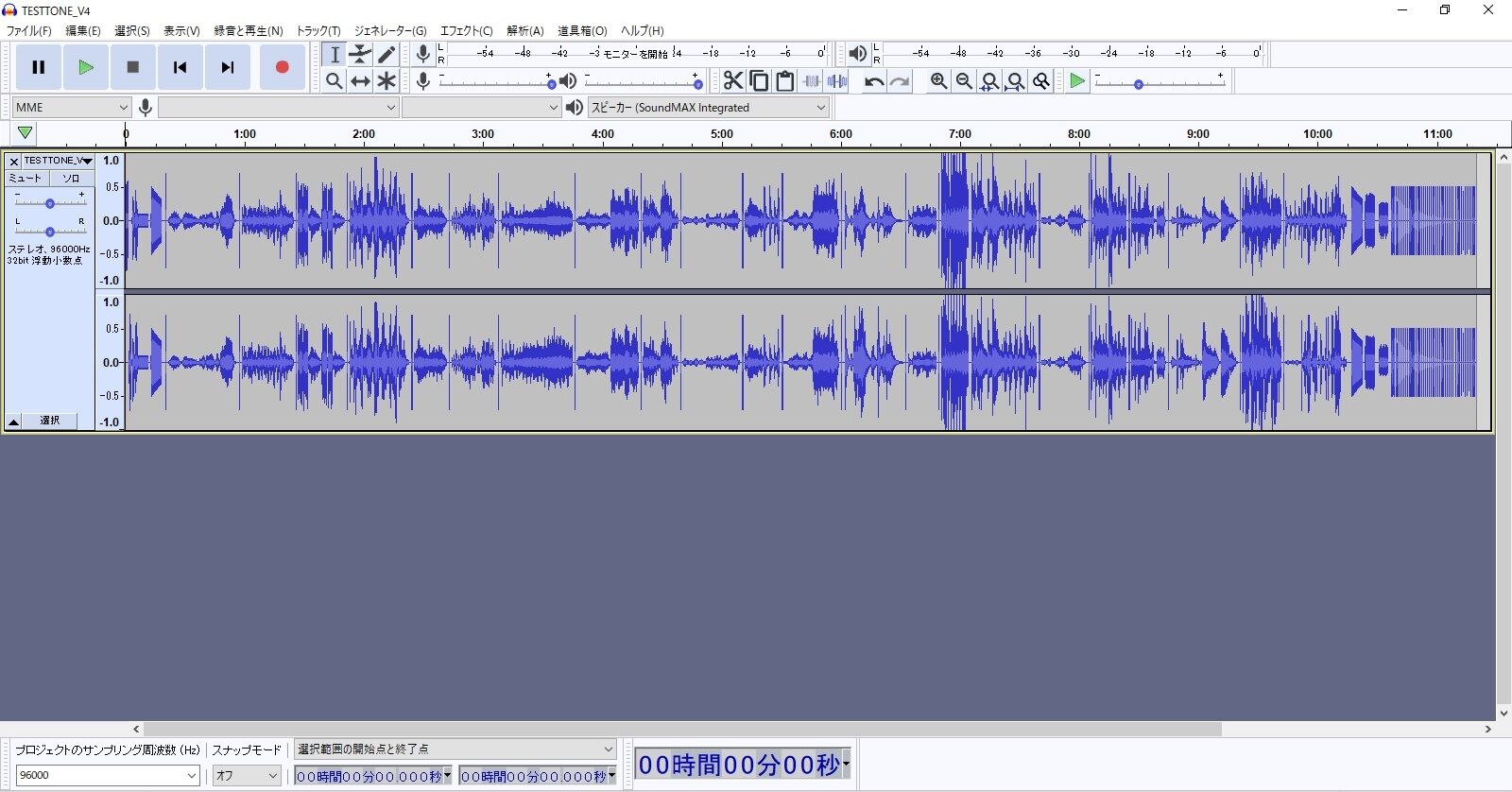Open the エフェクト(C) menu
This screenshot has width=1512, height=792.
click(x=466, y=30)
